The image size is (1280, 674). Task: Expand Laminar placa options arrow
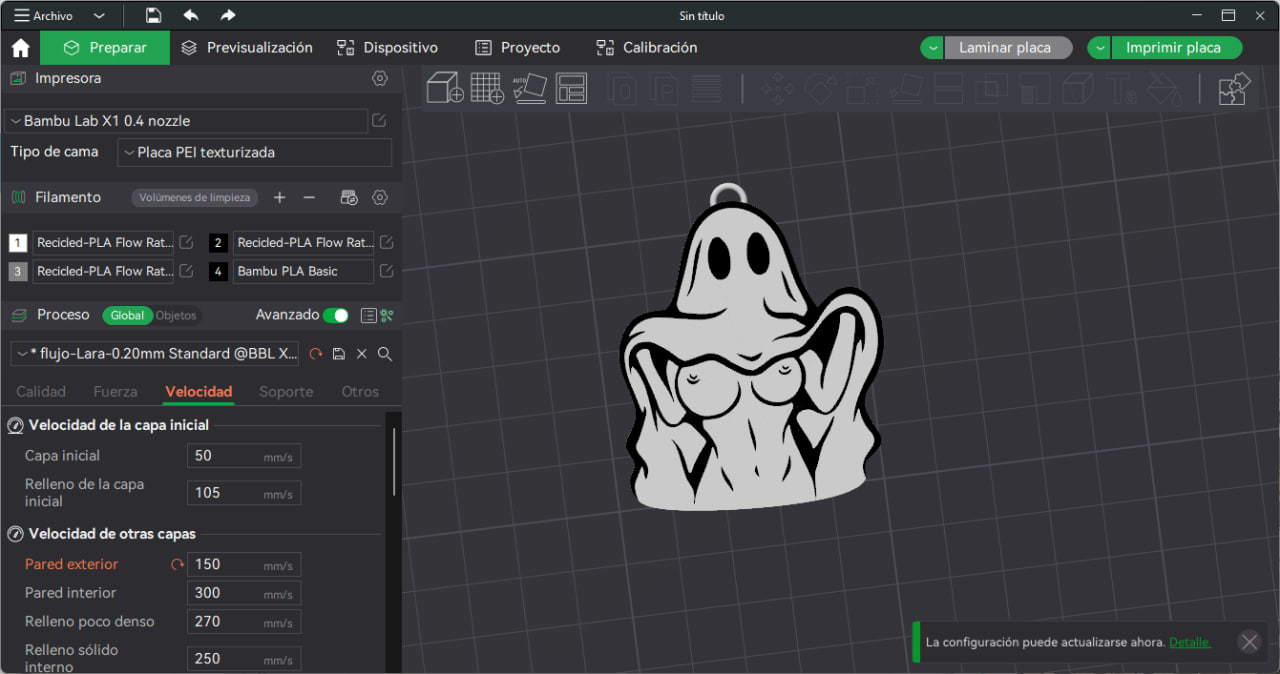[932, 48]
